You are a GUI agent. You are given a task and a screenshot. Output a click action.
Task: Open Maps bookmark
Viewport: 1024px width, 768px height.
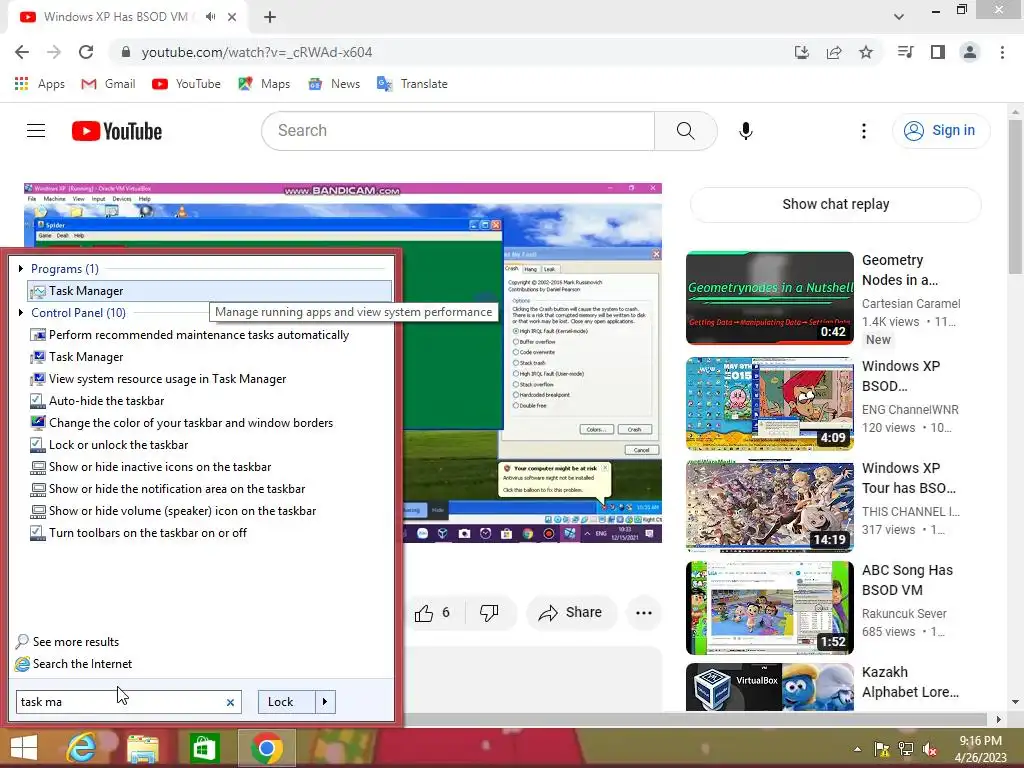(x=264, y=84)
